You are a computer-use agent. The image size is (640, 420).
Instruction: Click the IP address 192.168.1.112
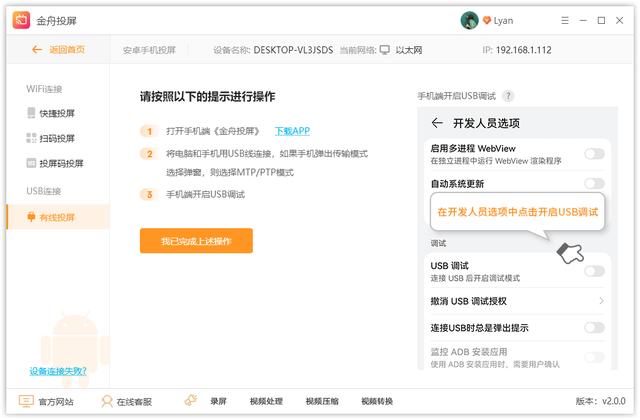point(524,50)
